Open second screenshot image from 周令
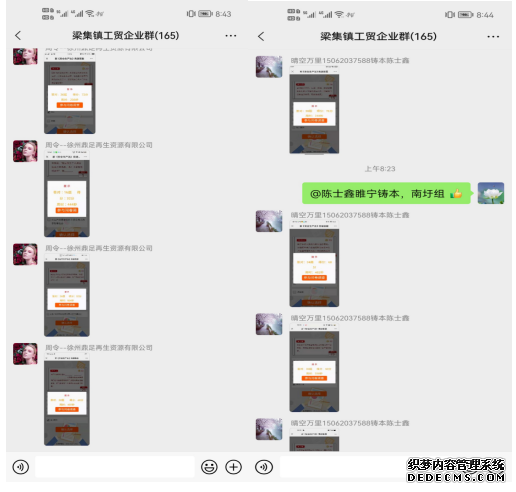 (x=67, y=194)
